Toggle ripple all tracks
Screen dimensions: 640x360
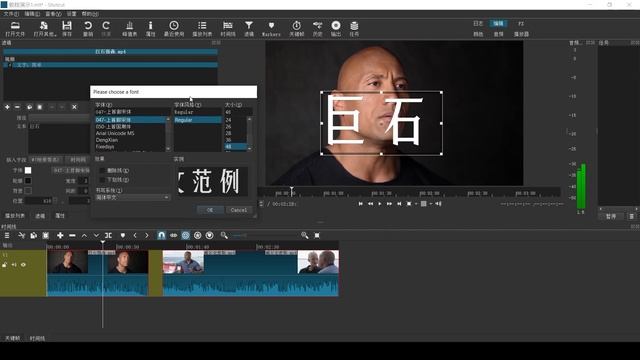click(198, 236)
